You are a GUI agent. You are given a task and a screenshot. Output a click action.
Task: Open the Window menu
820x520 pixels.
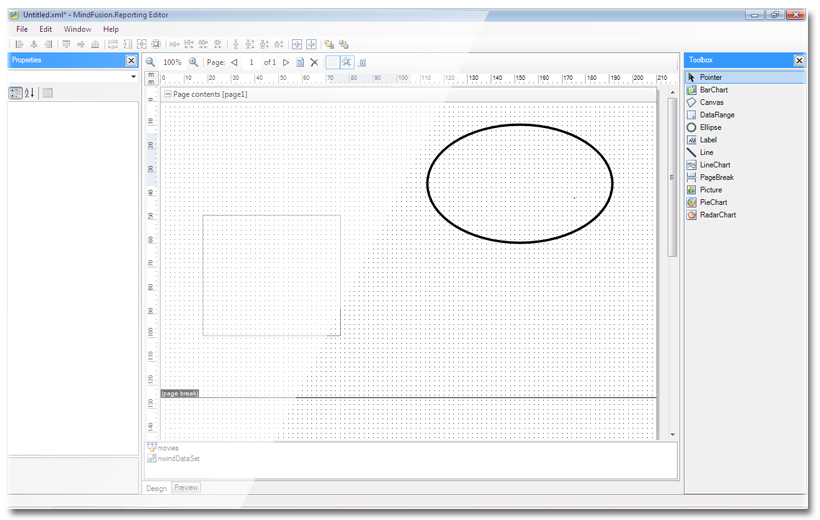[77, 29]
